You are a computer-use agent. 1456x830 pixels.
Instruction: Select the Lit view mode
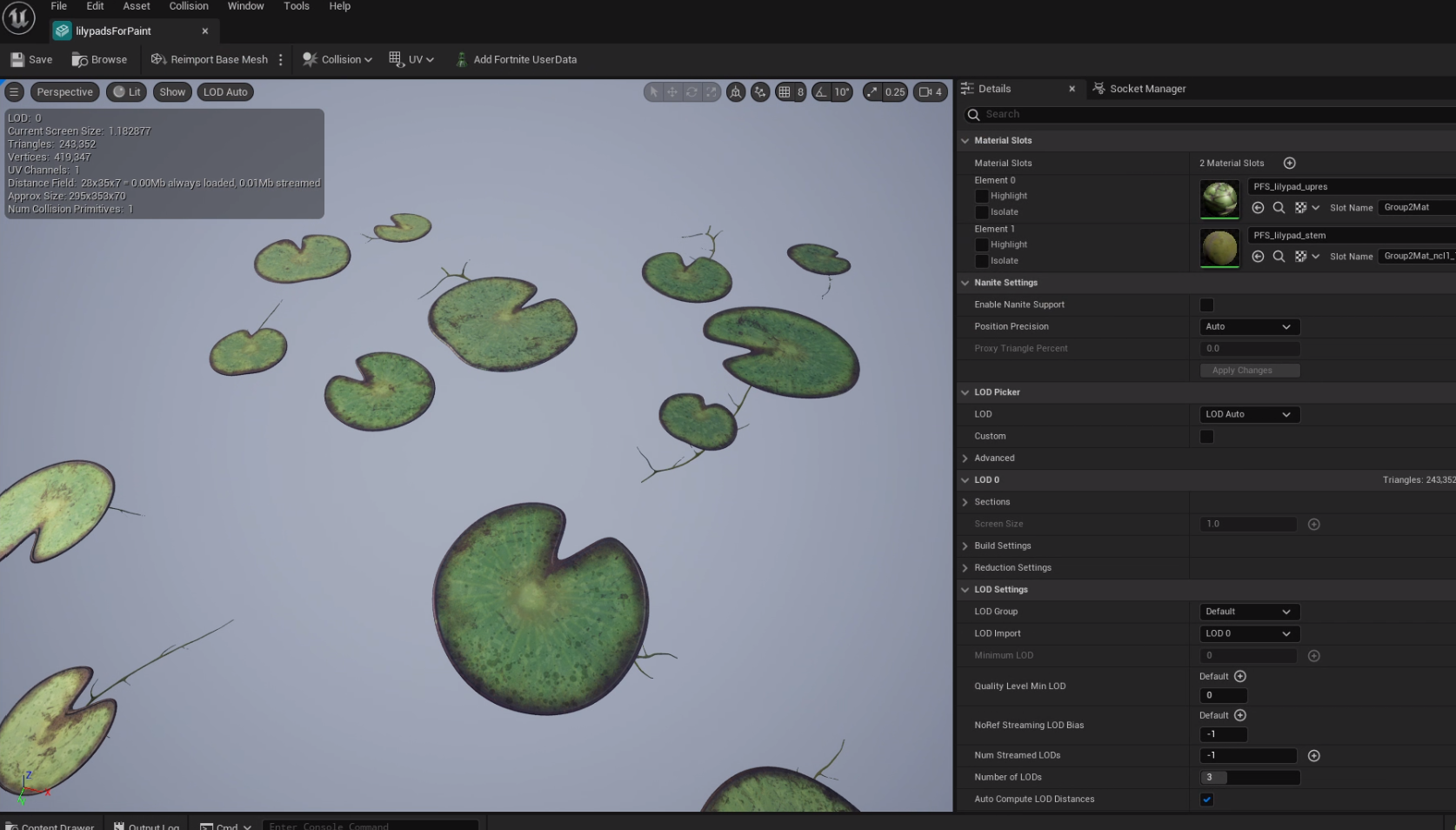pos(126,91)
